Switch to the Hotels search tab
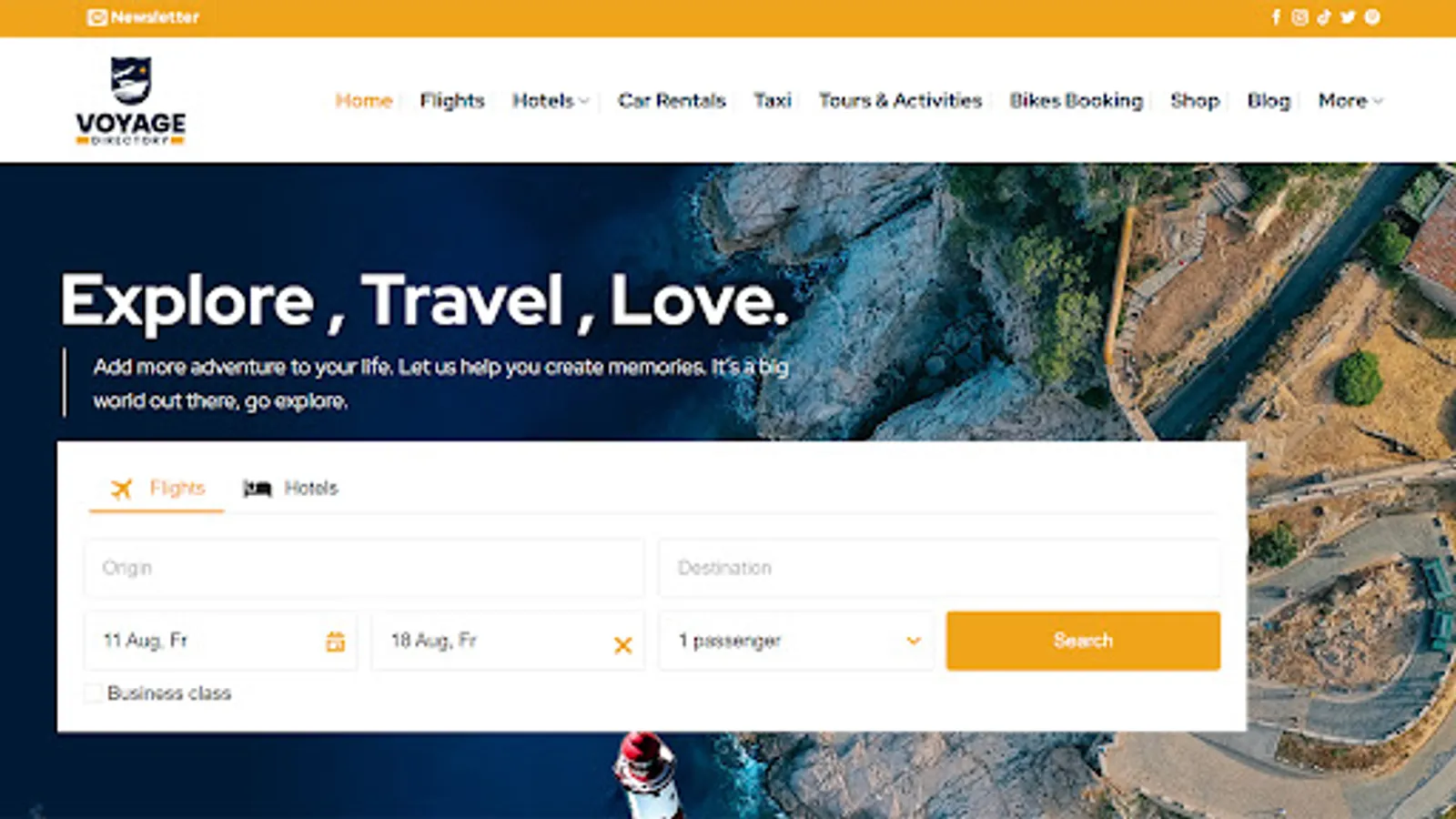Viewport: 1456px width, 819px height. coord(290,489)
